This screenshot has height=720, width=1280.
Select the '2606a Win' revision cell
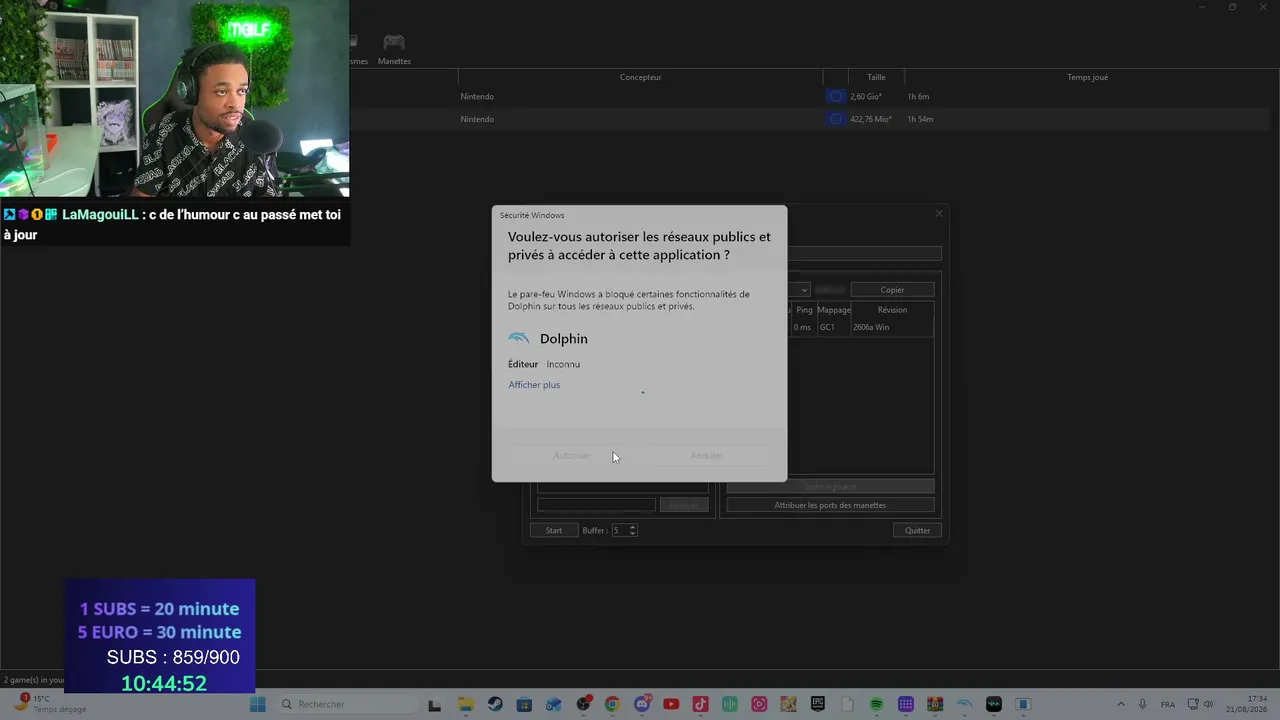click(x=871, y=328)
